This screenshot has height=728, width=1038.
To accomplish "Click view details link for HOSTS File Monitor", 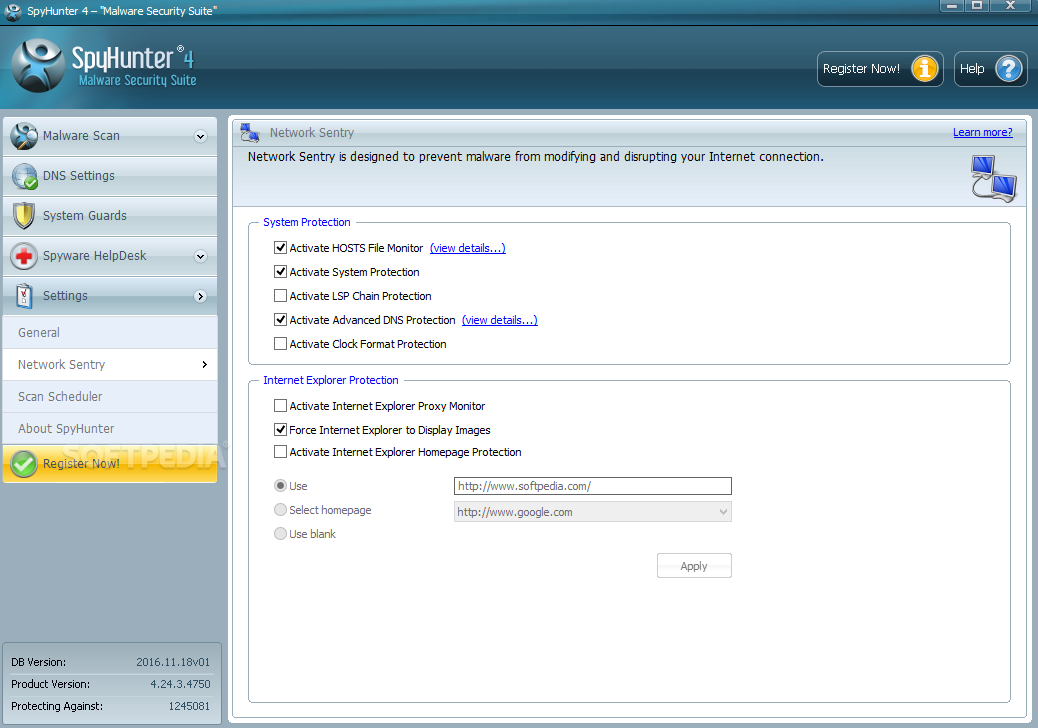I will tap(467, 248).
